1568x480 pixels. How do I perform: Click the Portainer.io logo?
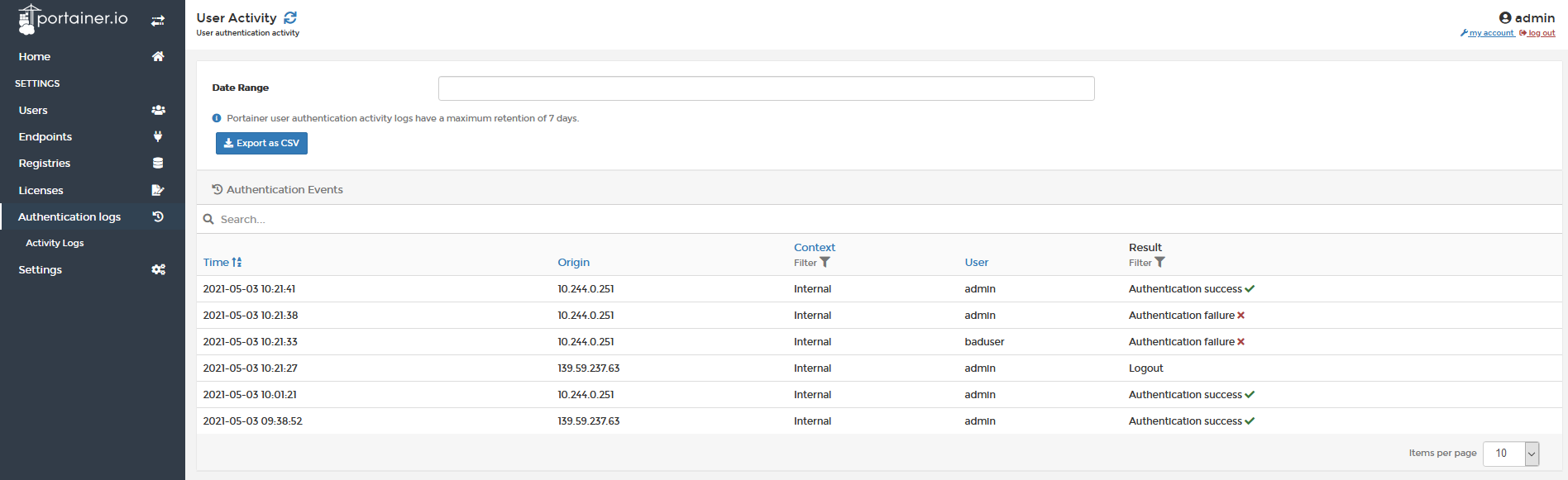click(x=74, y=19)
